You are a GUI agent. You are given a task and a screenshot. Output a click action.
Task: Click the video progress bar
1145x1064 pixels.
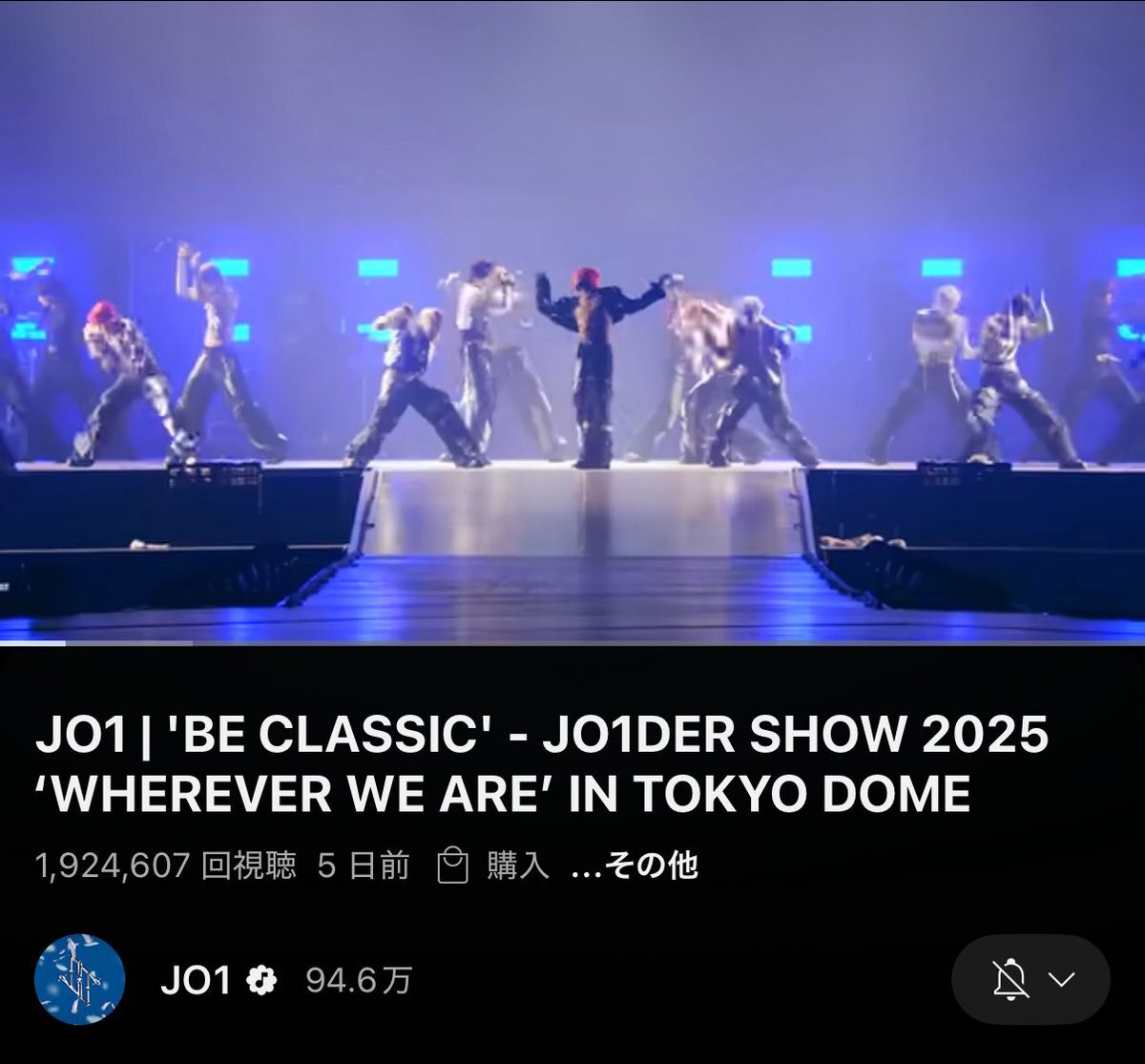pyautogui.click(x=572, y=643)
